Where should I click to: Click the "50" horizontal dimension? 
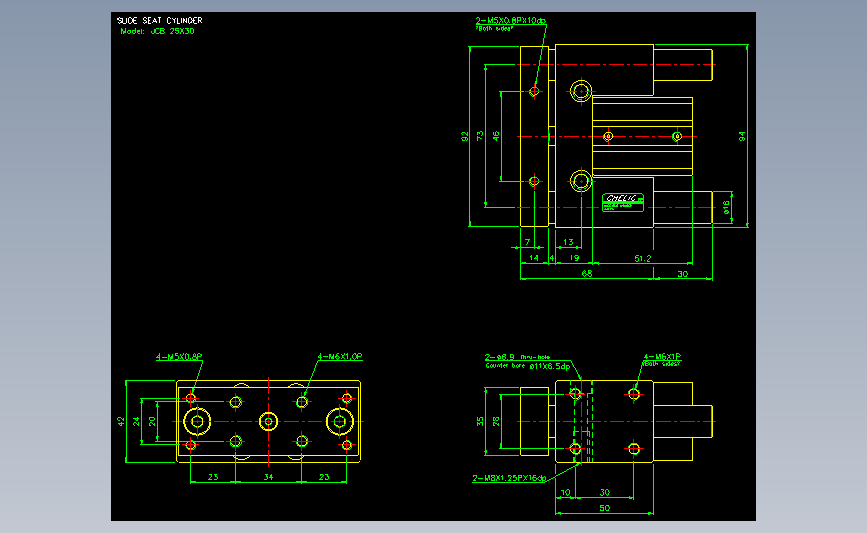pyautogui.click(x=605, y=508)
